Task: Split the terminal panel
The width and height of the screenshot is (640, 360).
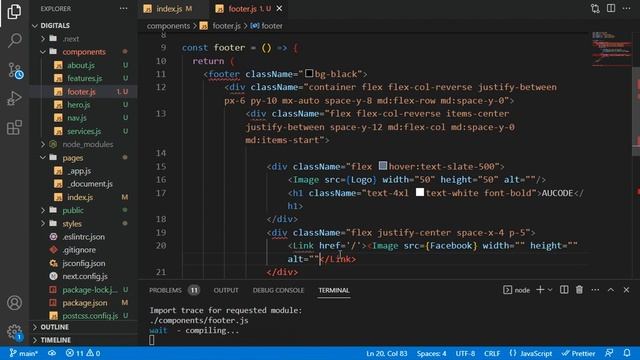Action: coord(564,290)
